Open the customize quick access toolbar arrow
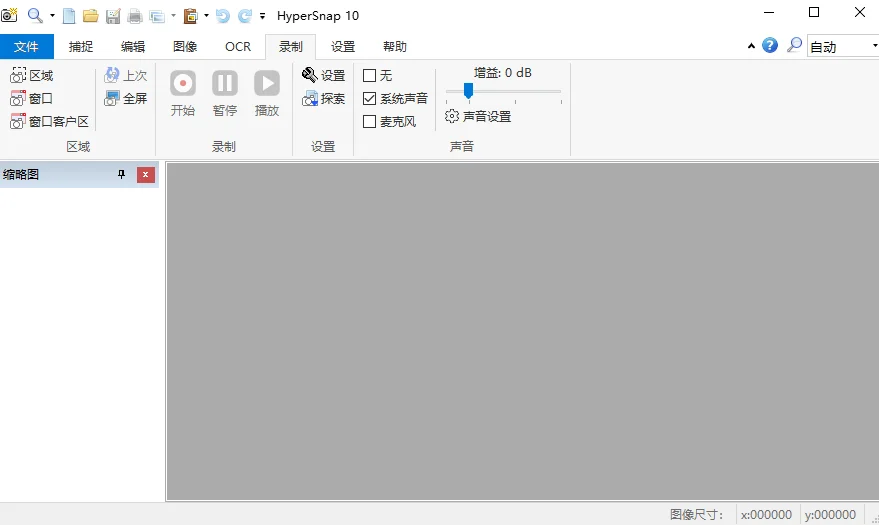The height and width of the screenshot is (525, 879). tap(262, 16)
